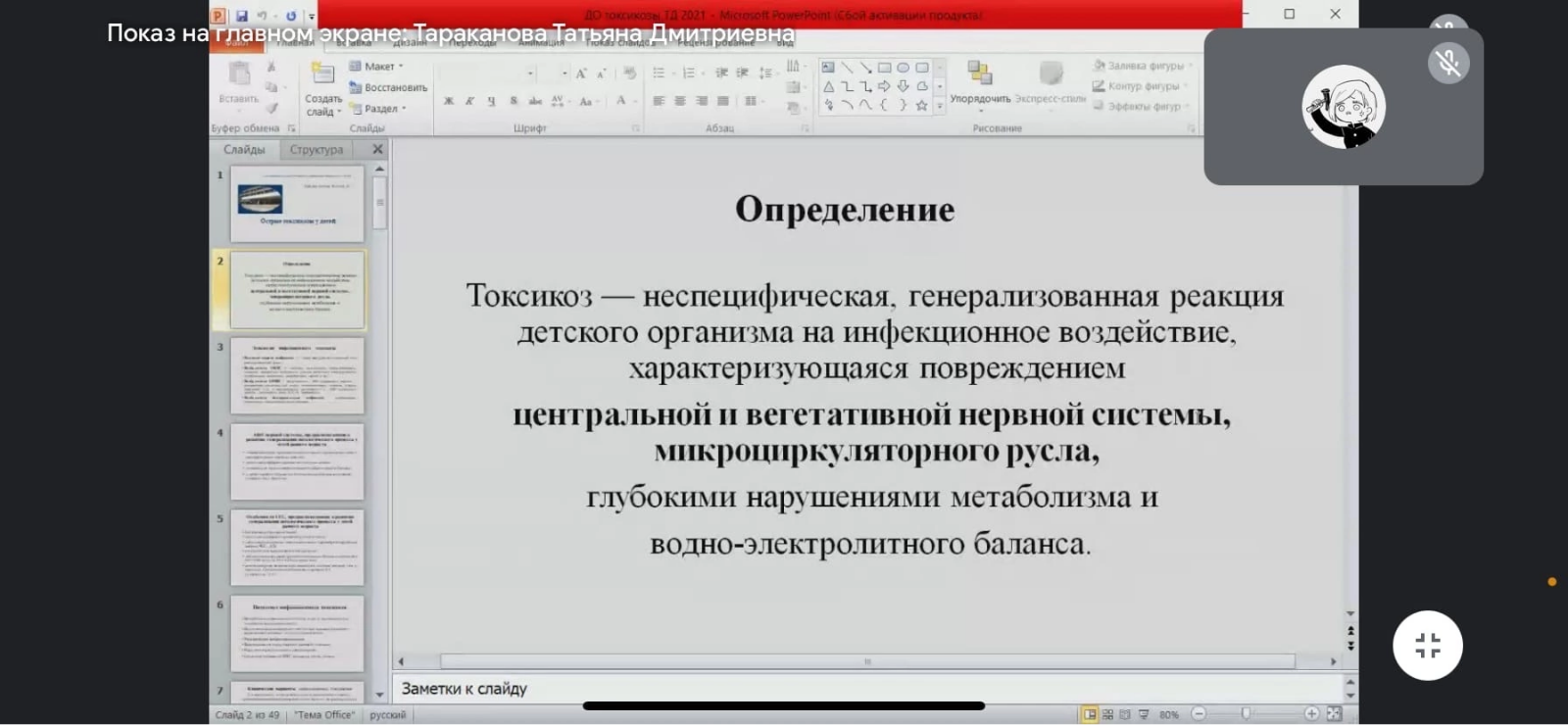Justify text in Абзац group
The image size is (1568, 725).
(723, 101)
